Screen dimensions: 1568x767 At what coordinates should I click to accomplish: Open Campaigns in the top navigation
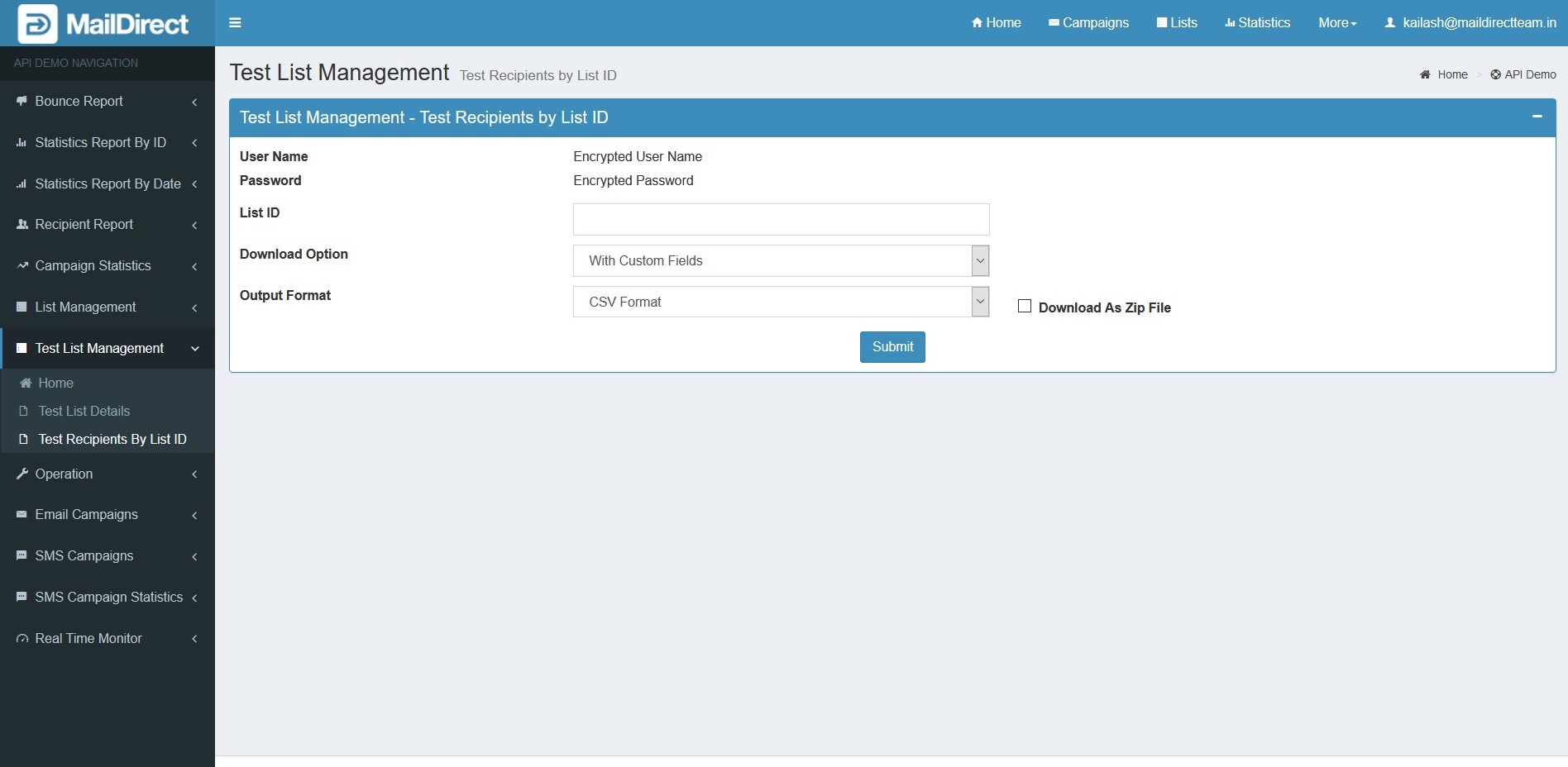pos(1088,23)
